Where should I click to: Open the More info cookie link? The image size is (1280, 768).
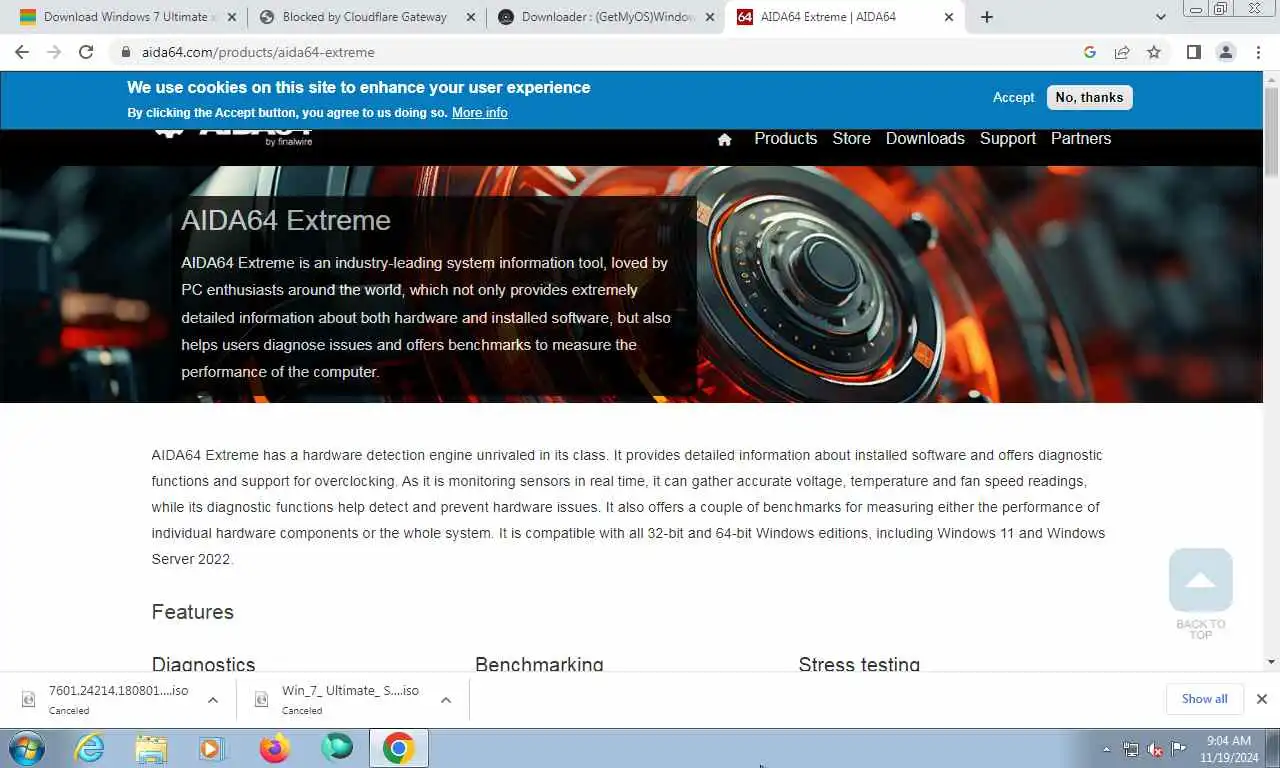(x=480, y=112)
